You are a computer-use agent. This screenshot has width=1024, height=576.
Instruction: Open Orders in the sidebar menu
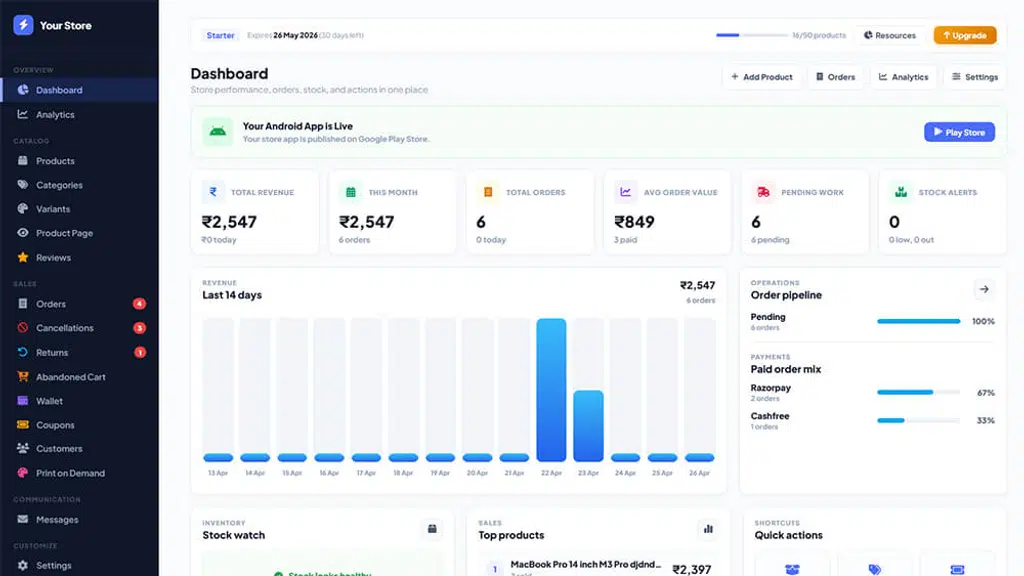(x=79, y=304)
